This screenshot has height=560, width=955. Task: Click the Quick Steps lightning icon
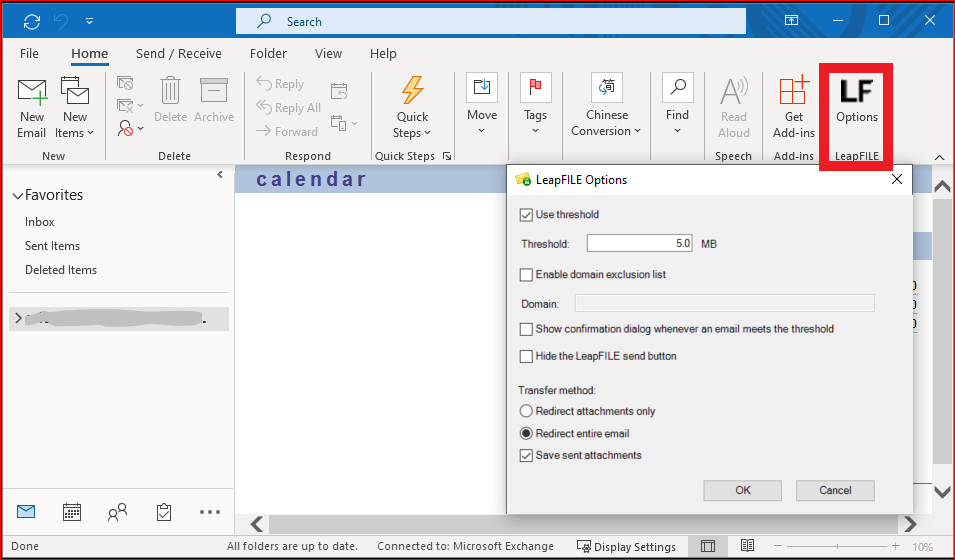tap(412, 91)
